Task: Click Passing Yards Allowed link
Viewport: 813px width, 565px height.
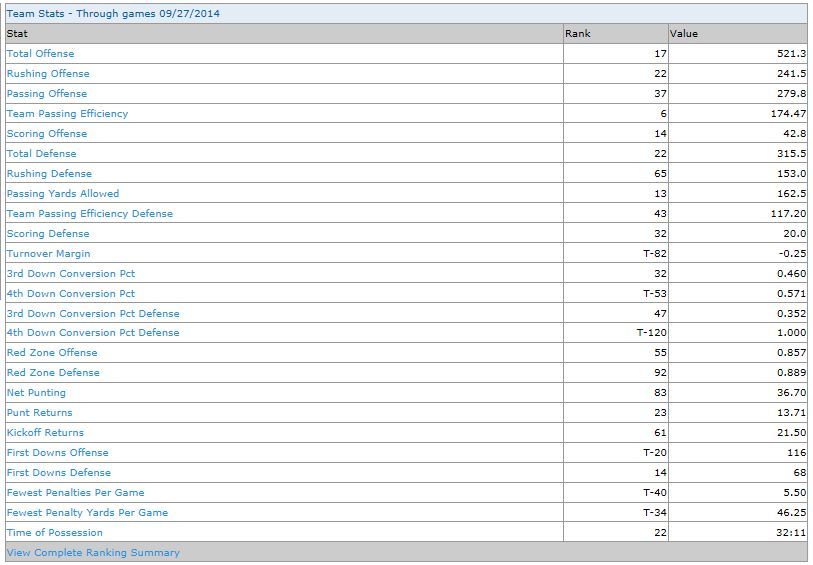Action: click(x=63, y=193)
